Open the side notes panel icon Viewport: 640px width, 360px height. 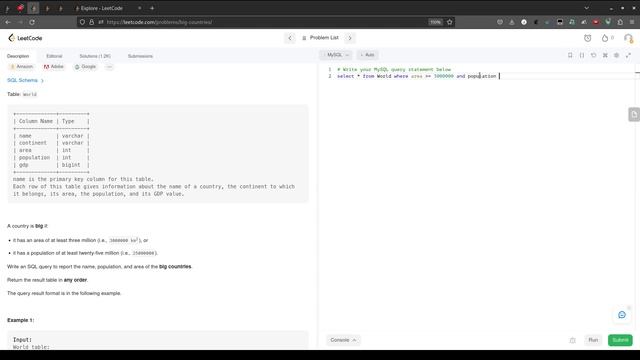coord(634,115)
